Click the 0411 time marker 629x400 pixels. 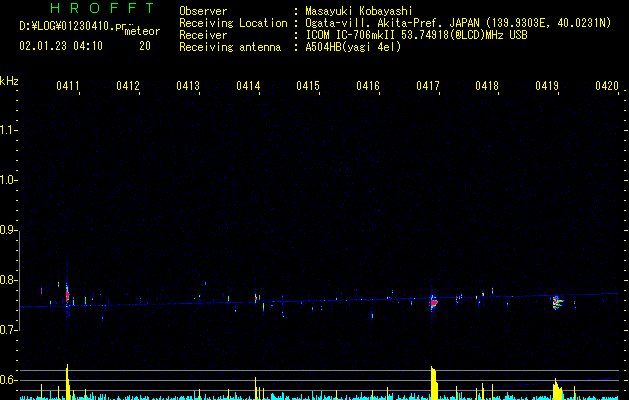(x=67, y=86)
